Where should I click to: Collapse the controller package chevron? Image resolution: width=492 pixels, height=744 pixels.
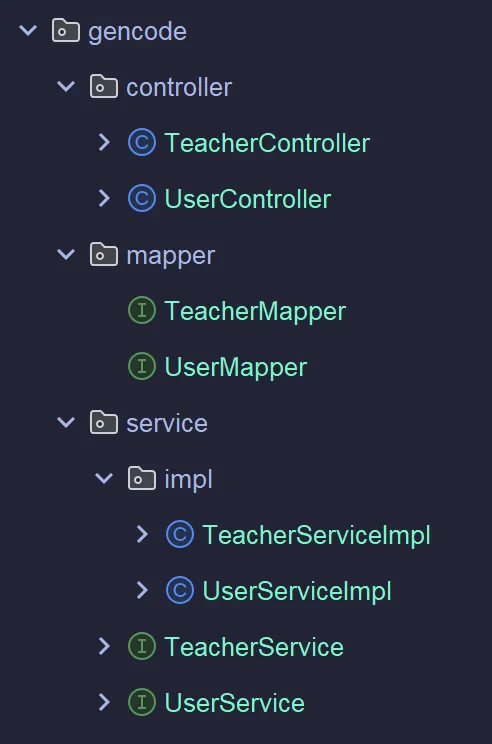(x=66, y=87)
